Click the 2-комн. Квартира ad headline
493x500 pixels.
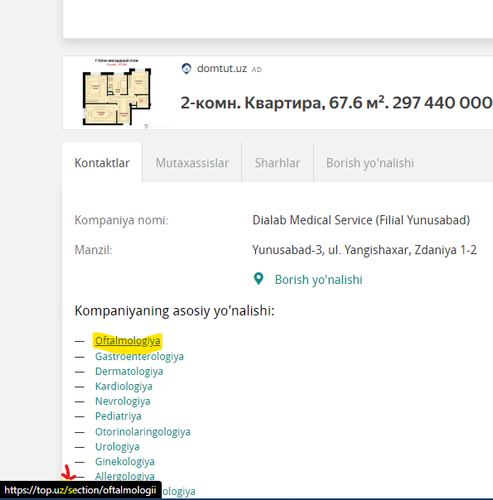point(336,103)
